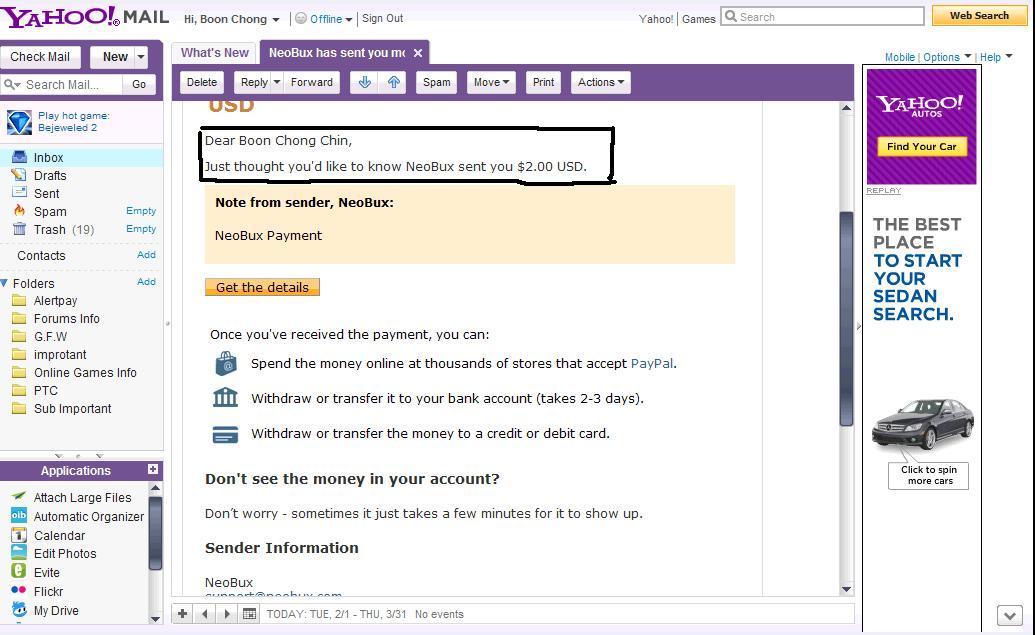This screenshot has height=635, width=1035.
Task: Expand the New button dropdown arrow
Action: click(x=141, y=57)
